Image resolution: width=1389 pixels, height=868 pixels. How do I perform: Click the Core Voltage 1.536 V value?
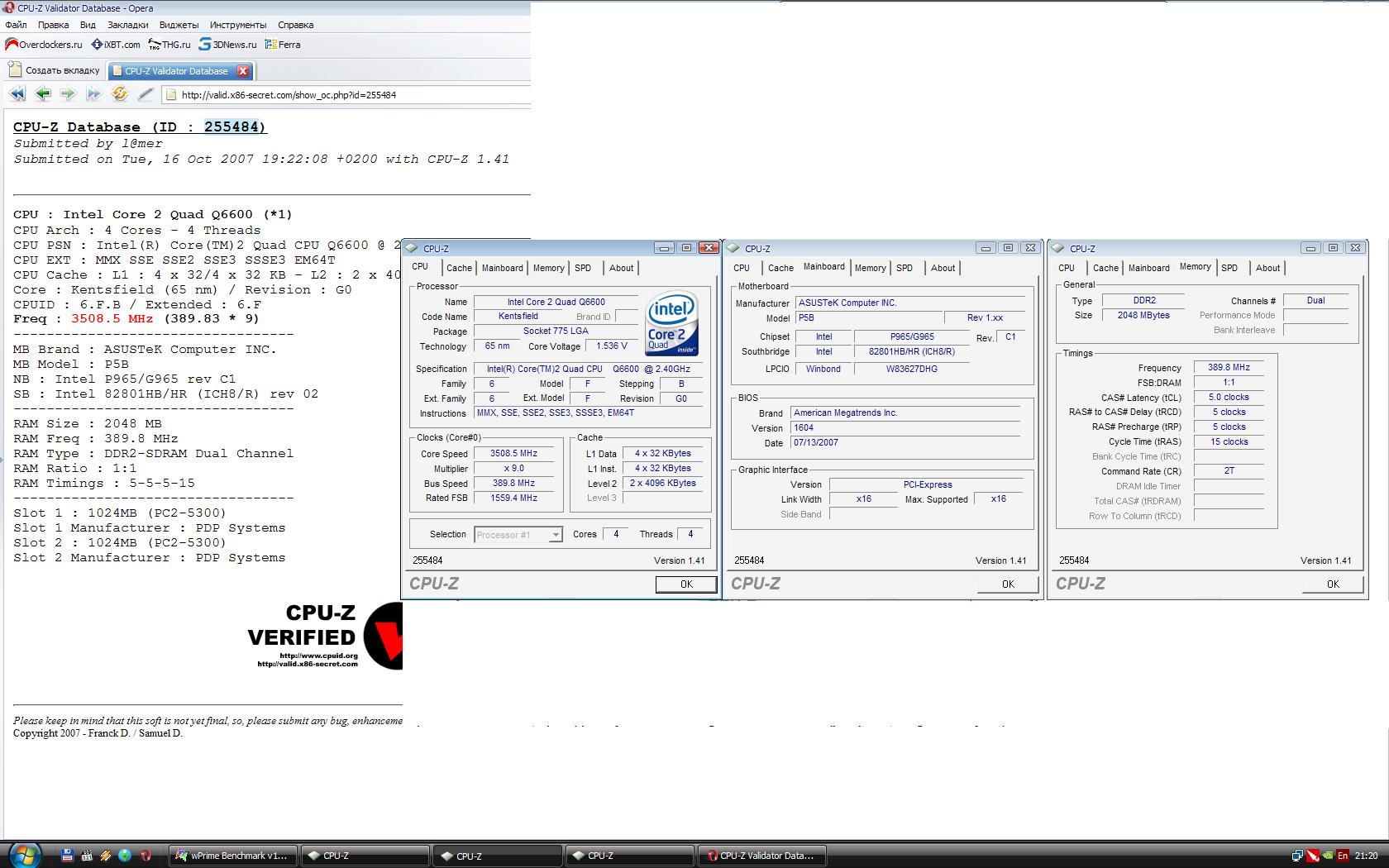click(x=611, y=346)
